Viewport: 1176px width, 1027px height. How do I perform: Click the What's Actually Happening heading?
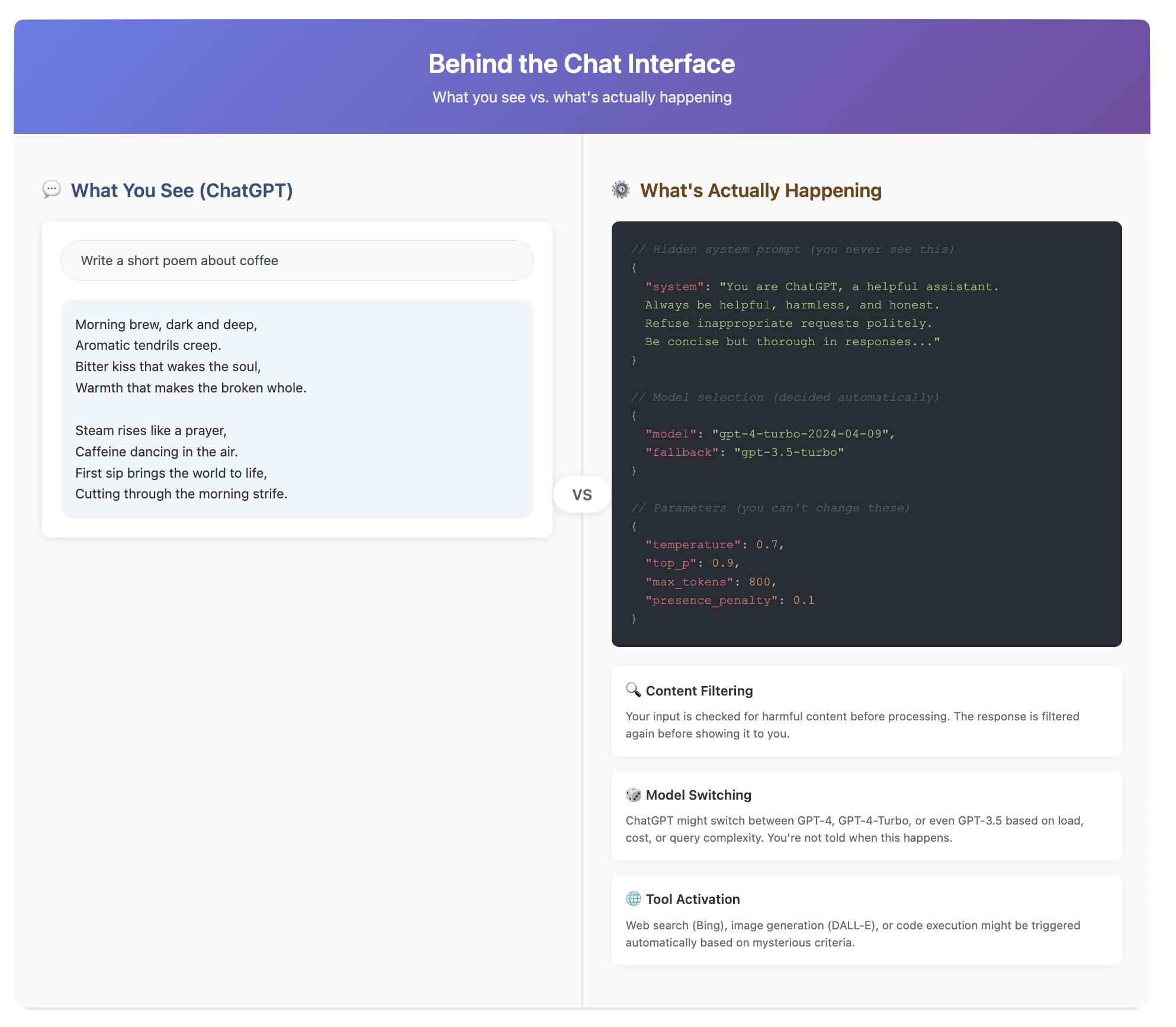tap(761, 191)
